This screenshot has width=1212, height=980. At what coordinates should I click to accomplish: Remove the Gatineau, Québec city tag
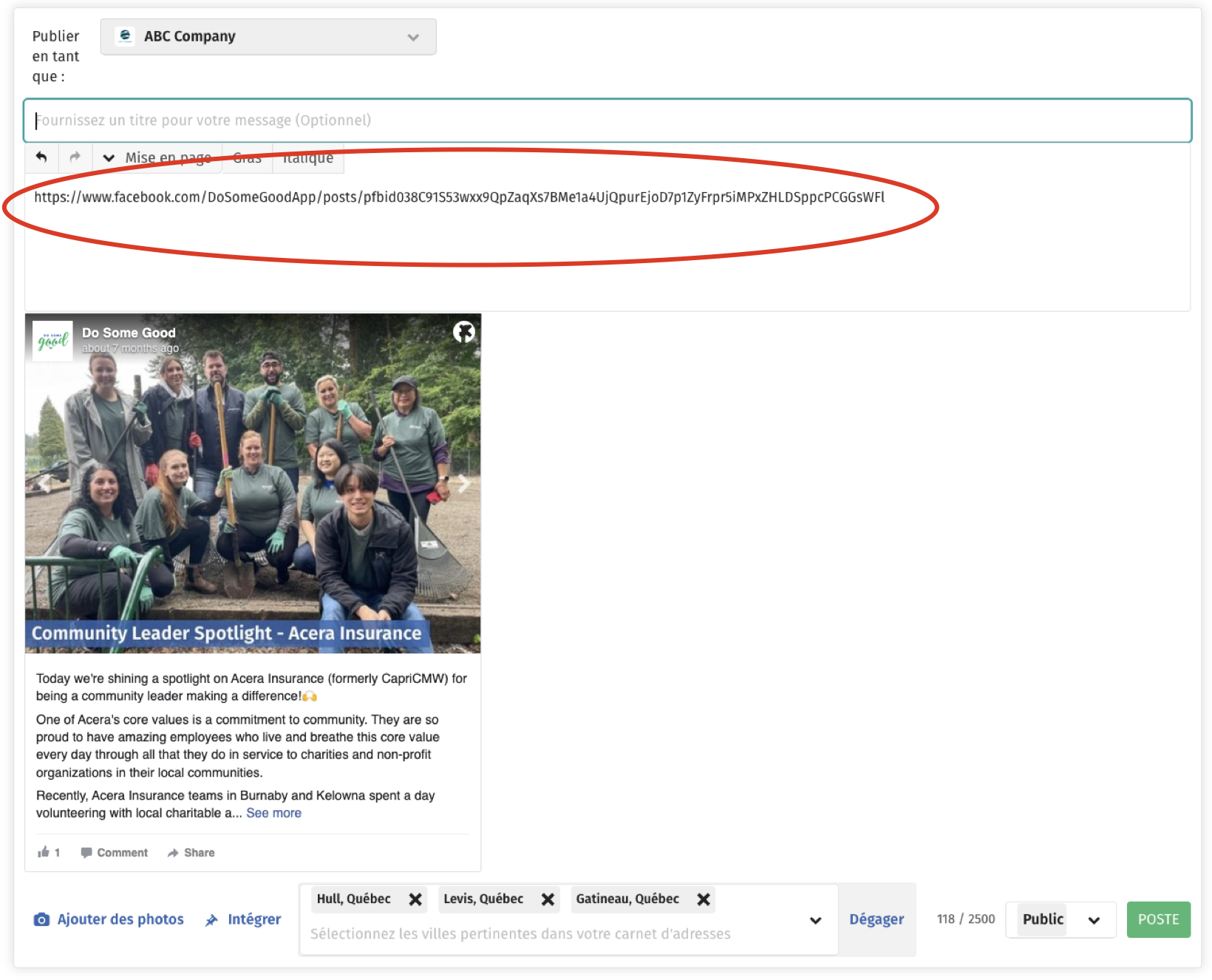pos(704,899)
